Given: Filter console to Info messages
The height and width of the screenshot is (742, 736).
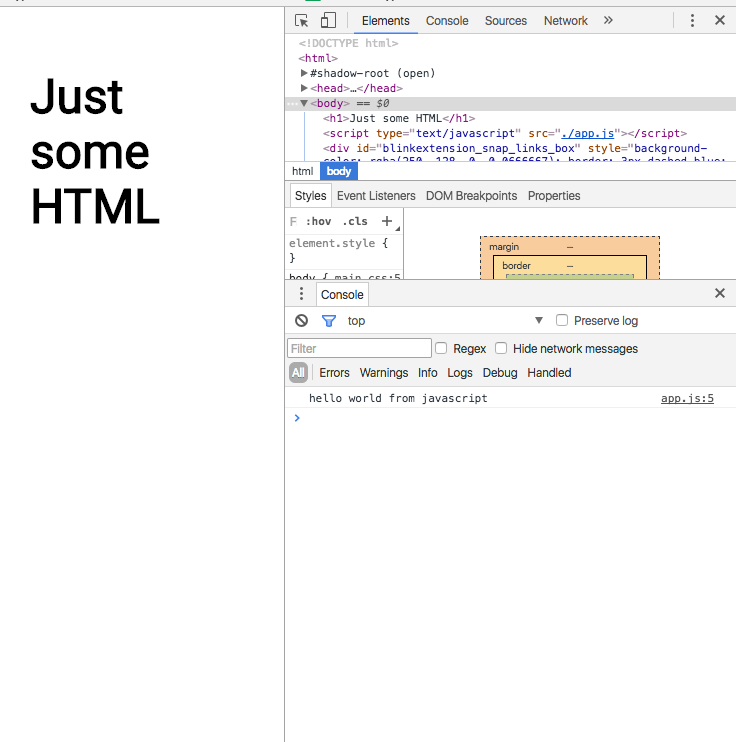Looking at the screenshot, I should 427,373.
